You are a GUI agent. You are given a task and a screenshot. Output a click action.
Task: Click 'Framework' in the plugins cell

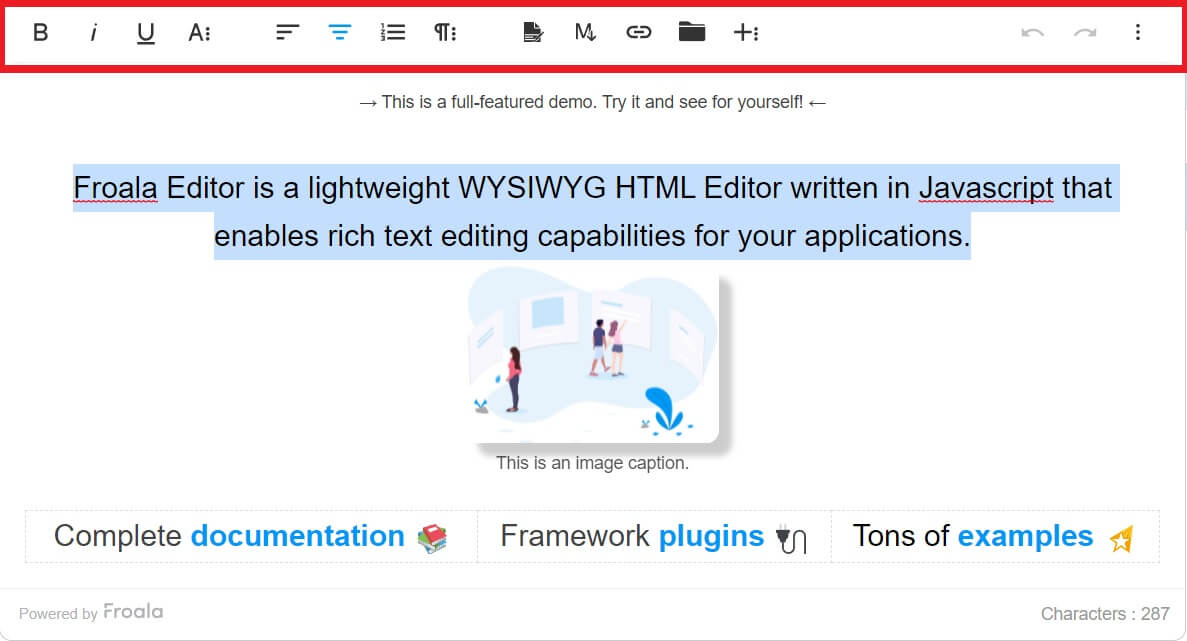pos(575,536)
